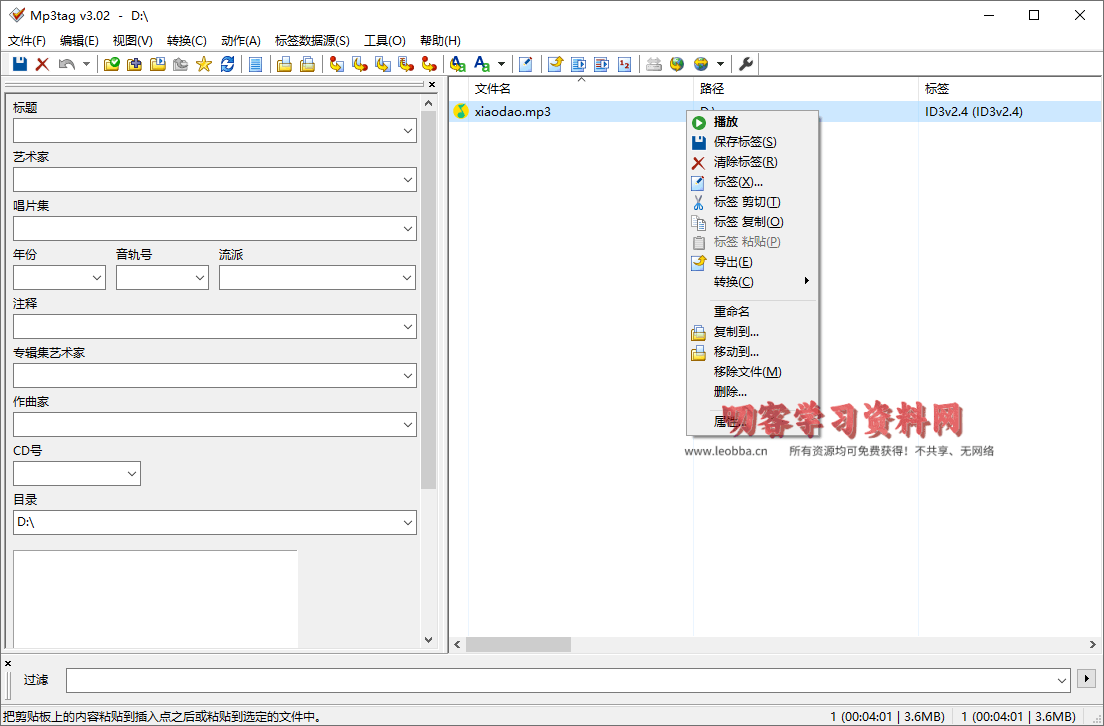Viewport: 1104px width, 726px height.
Task: Click the 标签 column header
Action: [x=937, y=89]
